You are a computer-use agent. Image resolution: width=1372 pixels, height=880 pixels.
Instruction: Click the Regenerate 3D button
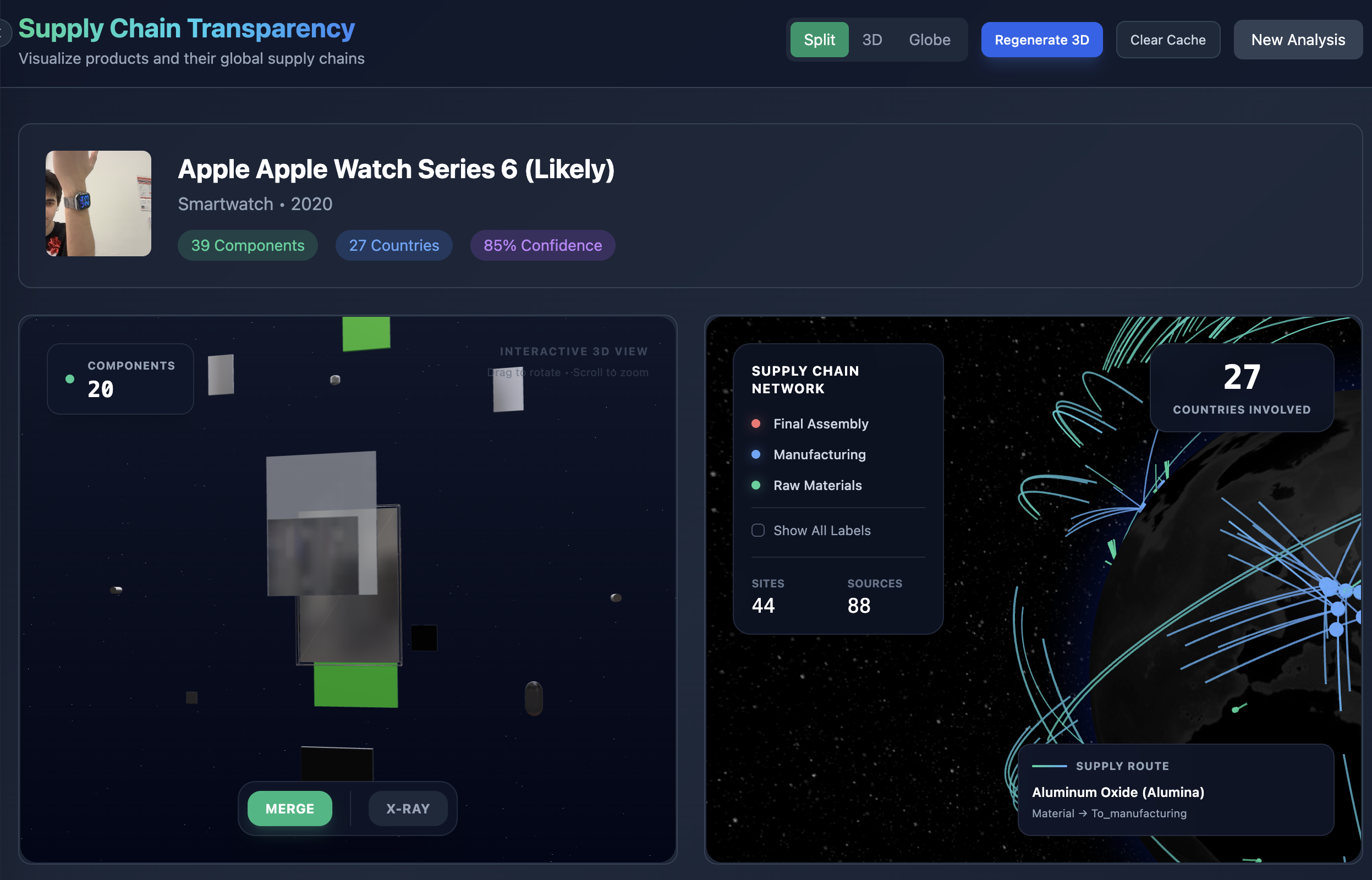(x=1042, y=40)
